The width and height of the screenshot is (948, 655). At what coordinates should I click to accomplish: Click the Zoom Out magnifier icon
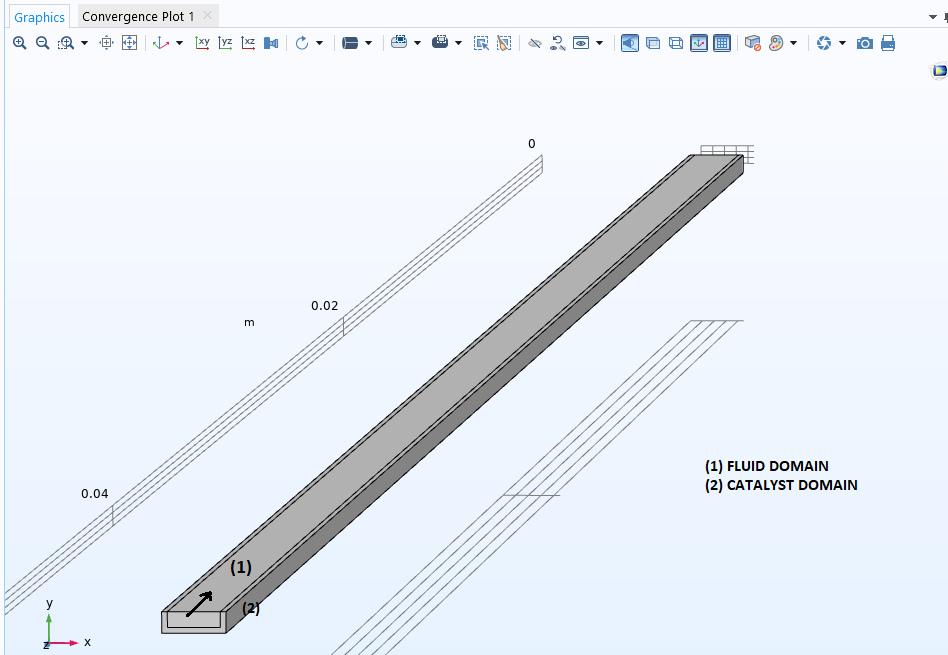pos(42,43)
